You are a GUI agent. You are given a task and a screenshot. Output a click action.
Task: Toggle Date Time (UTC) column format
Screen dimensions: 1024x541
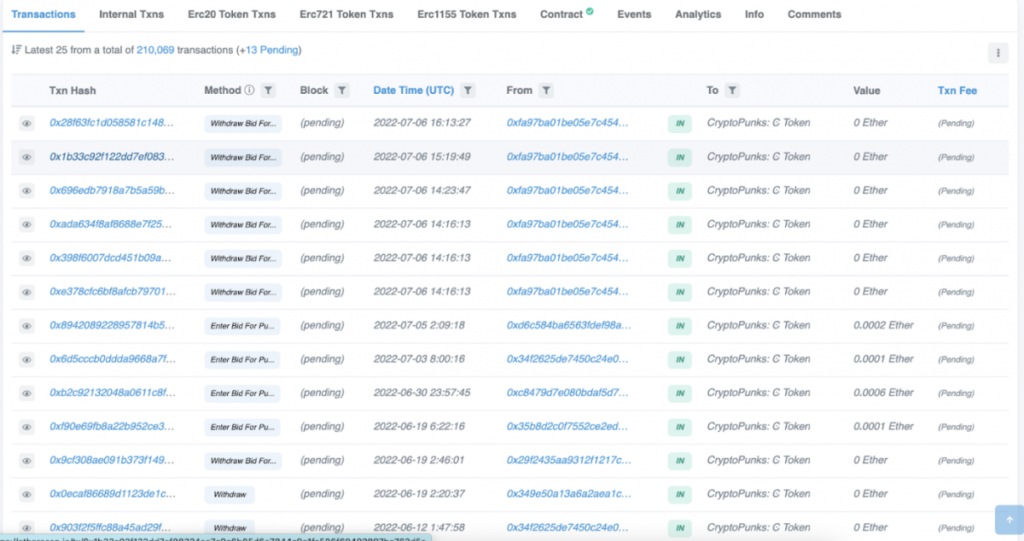(x=413, y=90)
